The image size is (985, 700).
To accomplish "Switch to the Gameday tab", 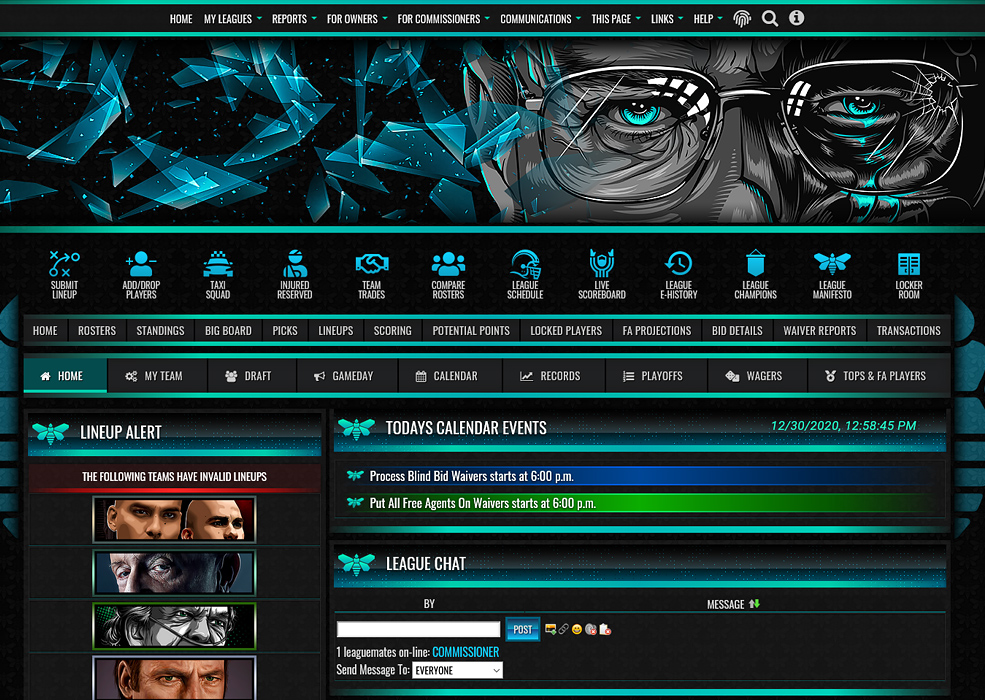I will click(x=347, y=376).
